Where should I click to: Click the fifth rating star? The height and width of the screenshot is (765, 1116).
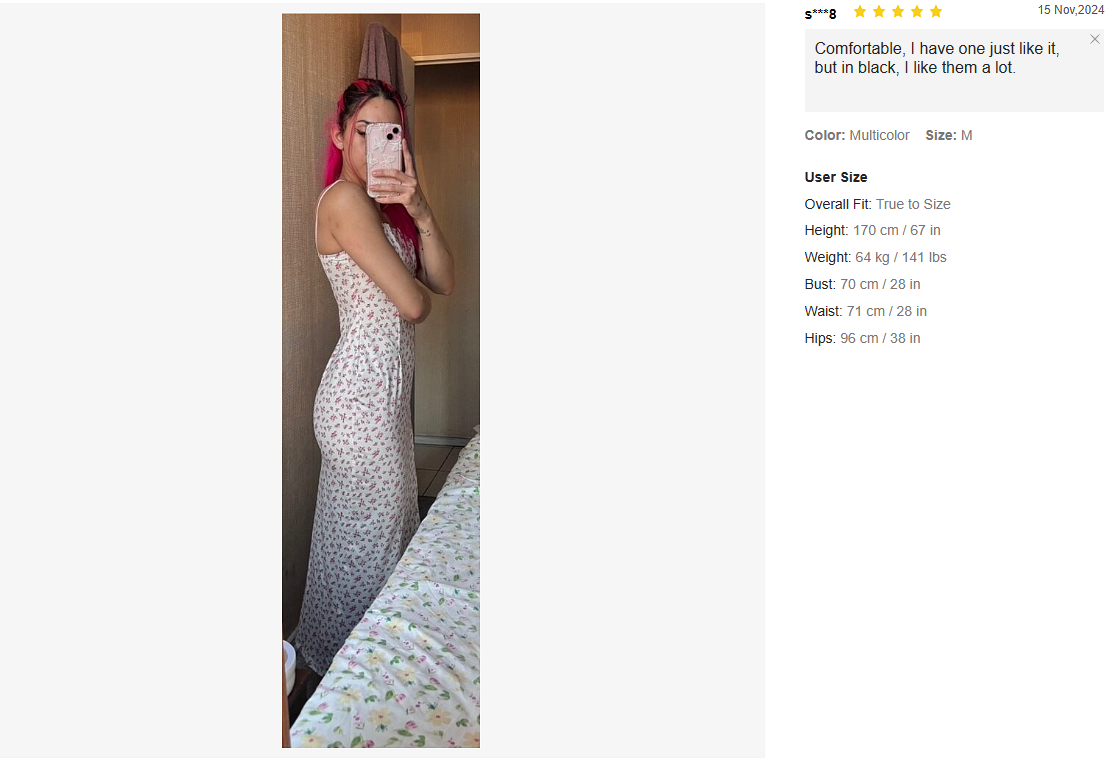(x=936, y=12)
